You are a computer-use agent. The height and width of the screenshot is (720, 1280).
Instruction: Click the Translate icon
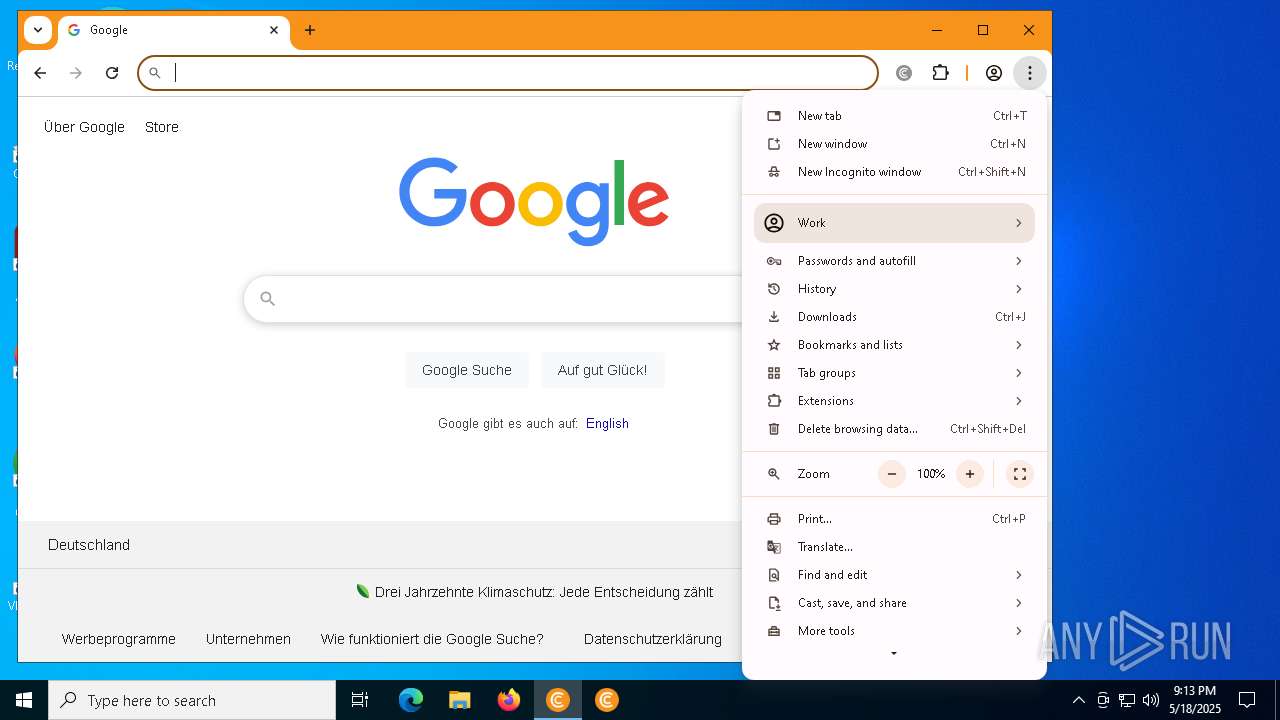pyautogui.click(x=774, y=547)
